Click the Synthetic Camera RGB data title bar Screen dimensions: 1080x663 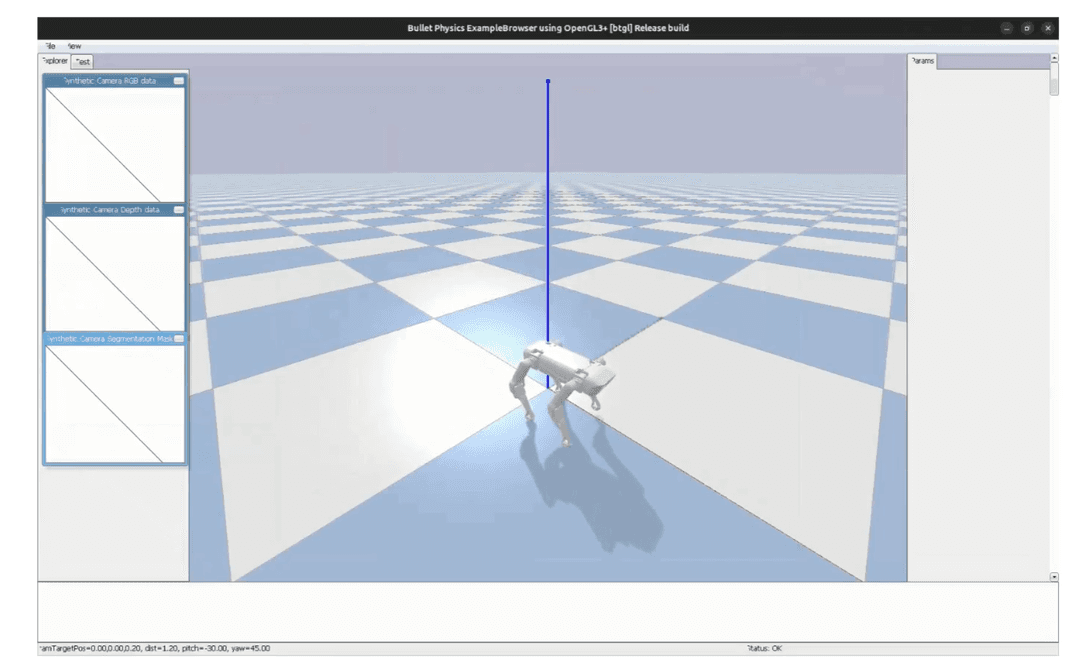[108, 81]
